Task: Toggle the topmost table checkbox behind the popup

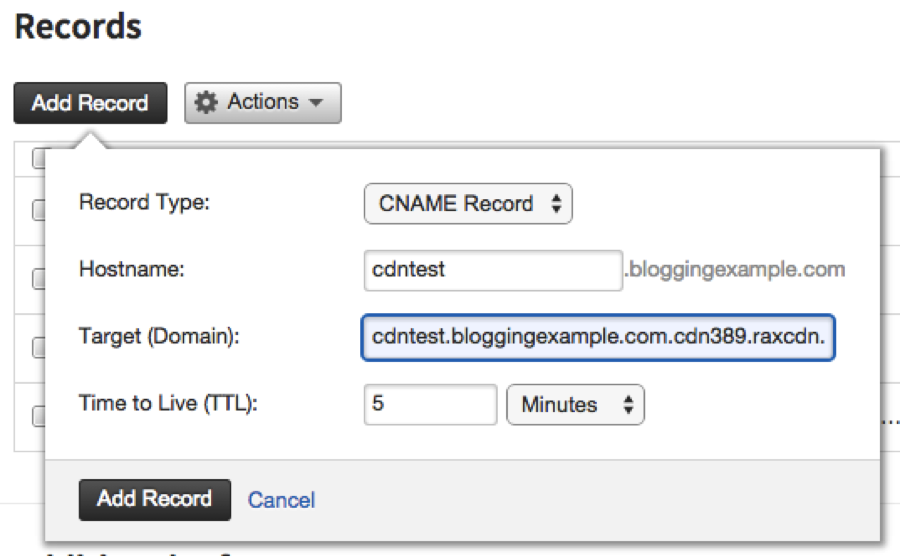Action: (38, 158)
